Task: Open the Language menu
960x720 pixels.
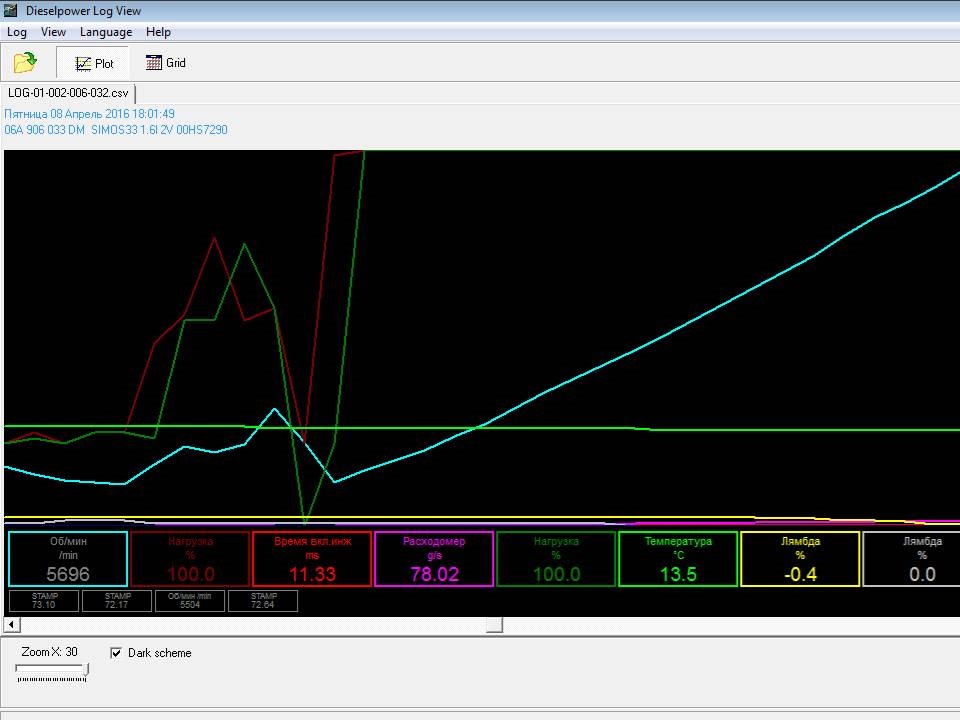Action: click(x=106, y=32)
